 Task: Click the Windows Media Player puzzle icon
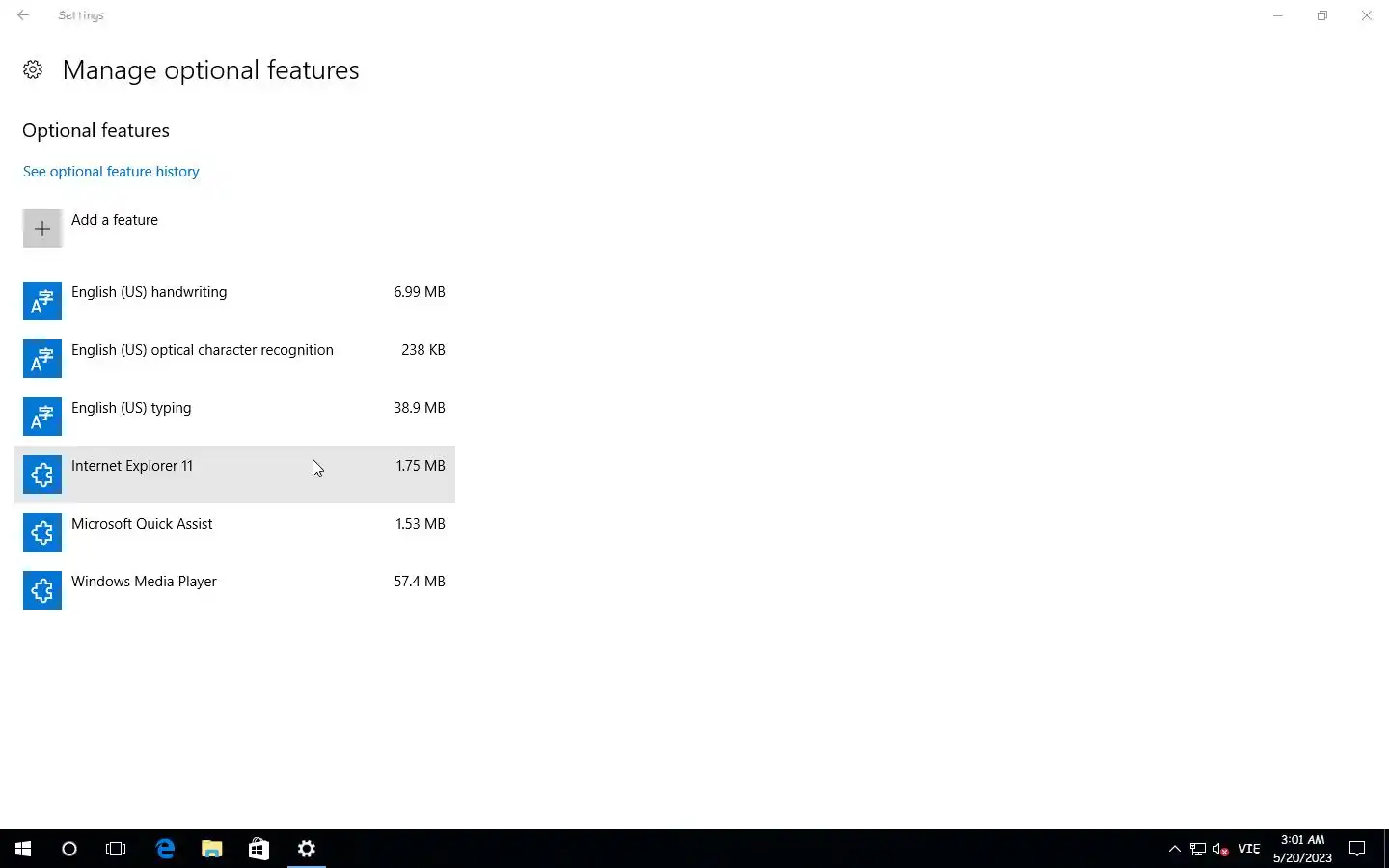[42, 590]
